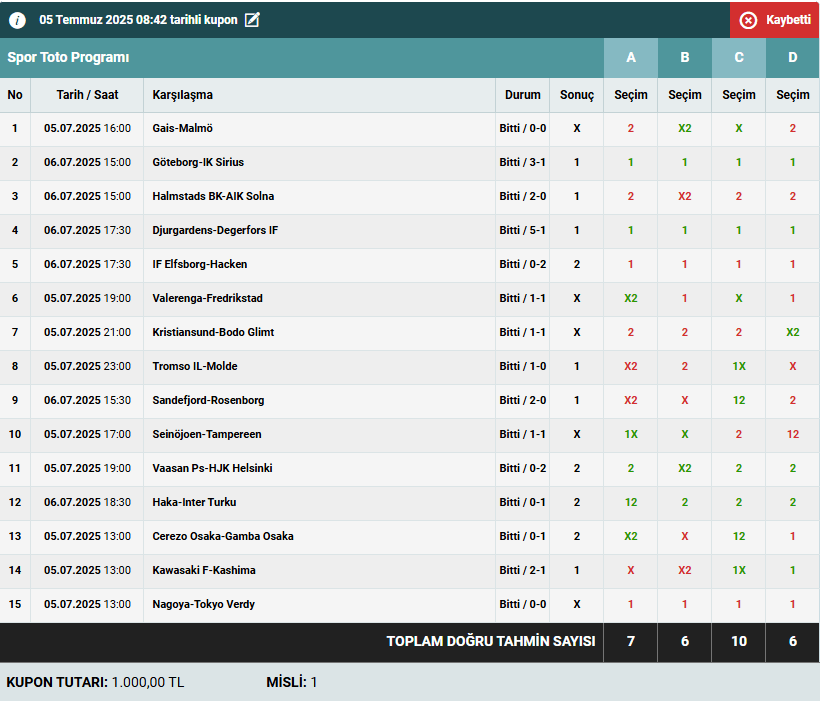Select column A tab
Image resolution: width=828 pixels, height=701 pixels.
pyautogui.click(x=631, y=58)
